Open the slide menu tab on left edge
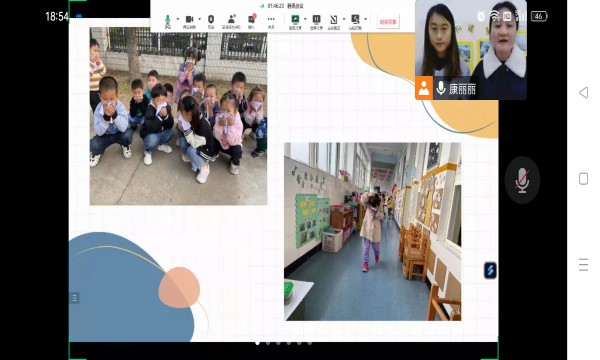The height and width of the screenshot is (360, 600). tap(74, 298)
